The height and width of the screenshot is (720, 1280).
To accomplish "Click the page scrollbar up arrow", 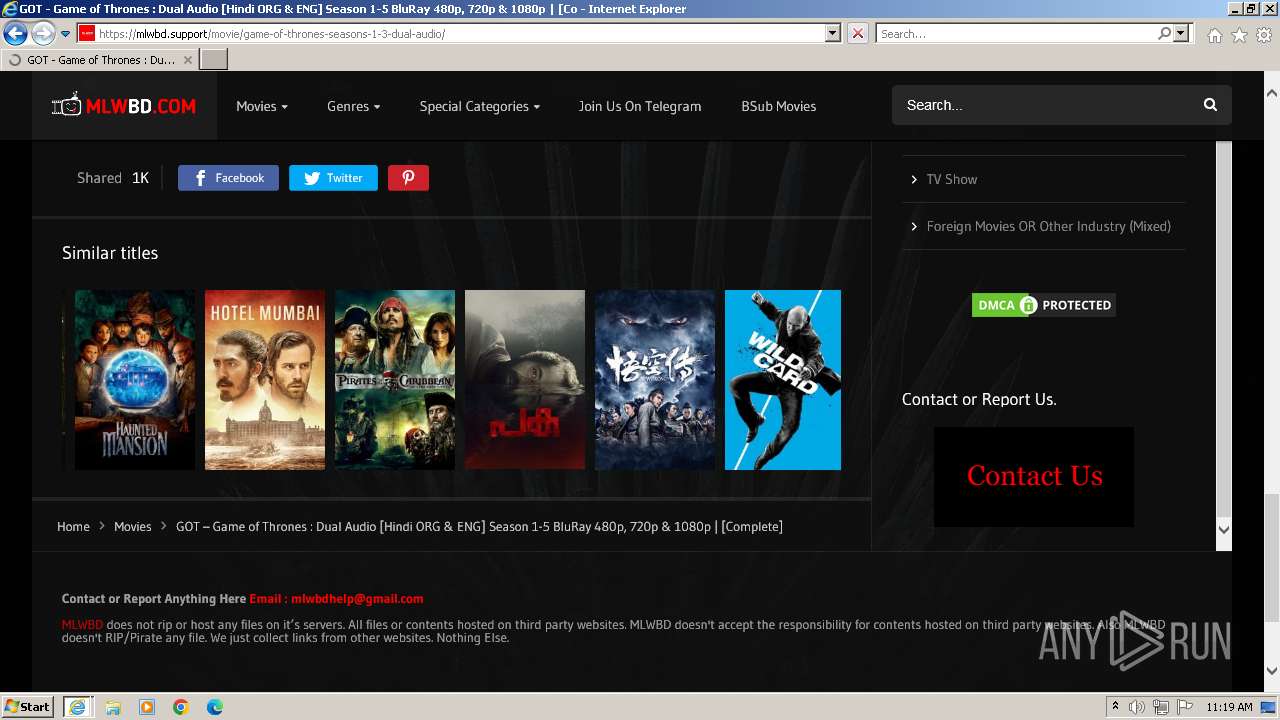I will pyautogui.click(x=1271, y=93).
